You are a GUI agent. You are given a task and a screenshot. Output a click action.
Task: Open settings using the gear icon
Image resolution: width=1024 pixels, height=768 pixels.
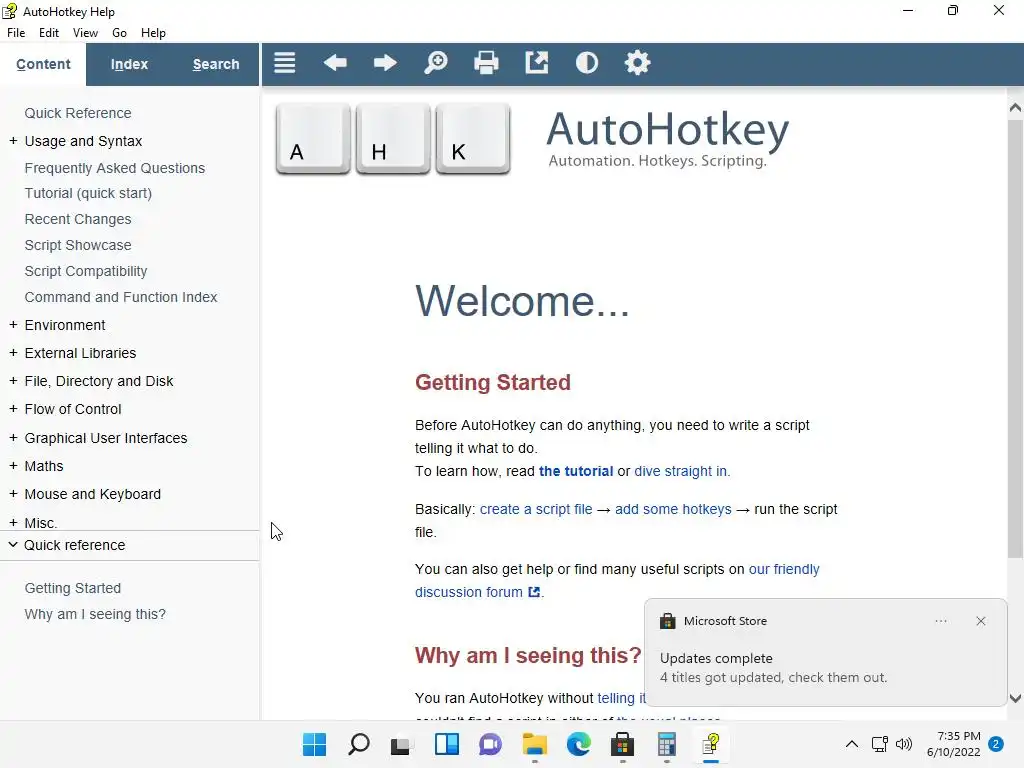click(637, 63)
